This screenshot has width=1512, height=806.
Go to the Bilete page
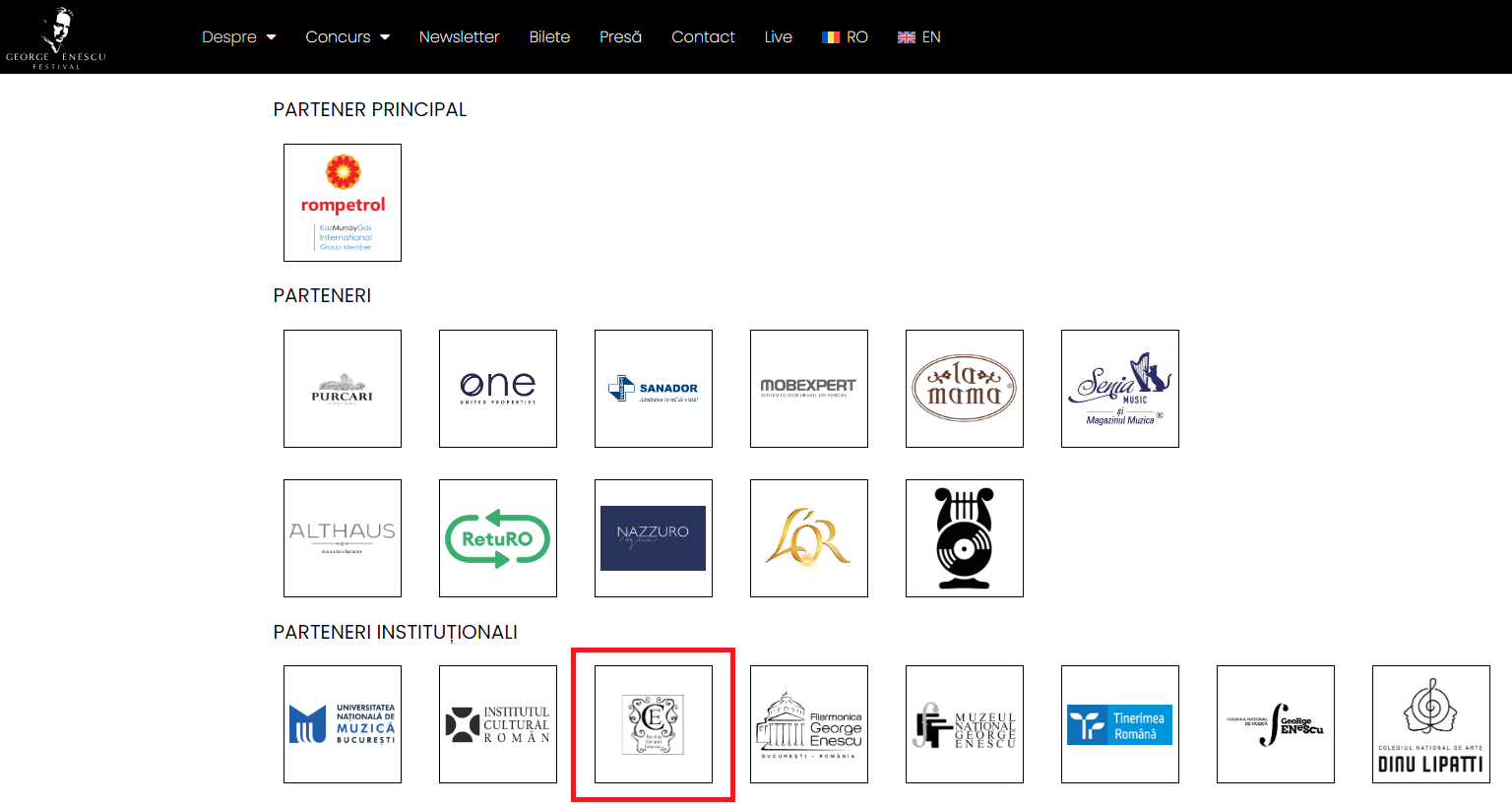coord(549,37)
